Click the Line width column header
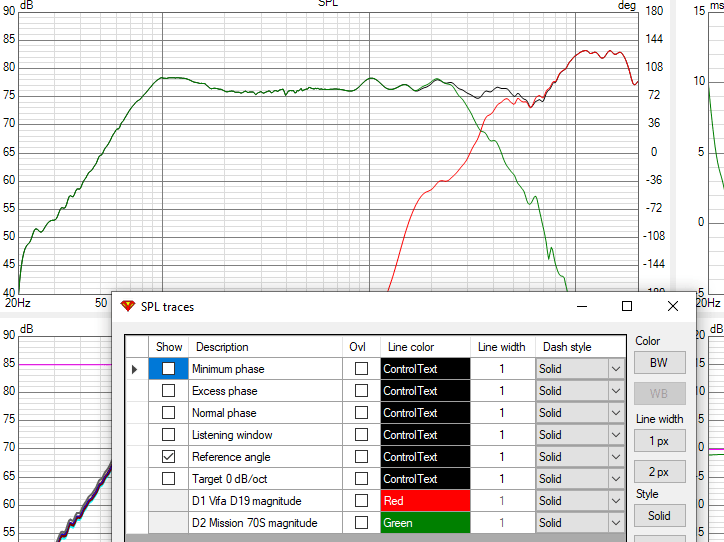Image resolution: width=724 pixels, height=542 pixels. click(503, 347)
